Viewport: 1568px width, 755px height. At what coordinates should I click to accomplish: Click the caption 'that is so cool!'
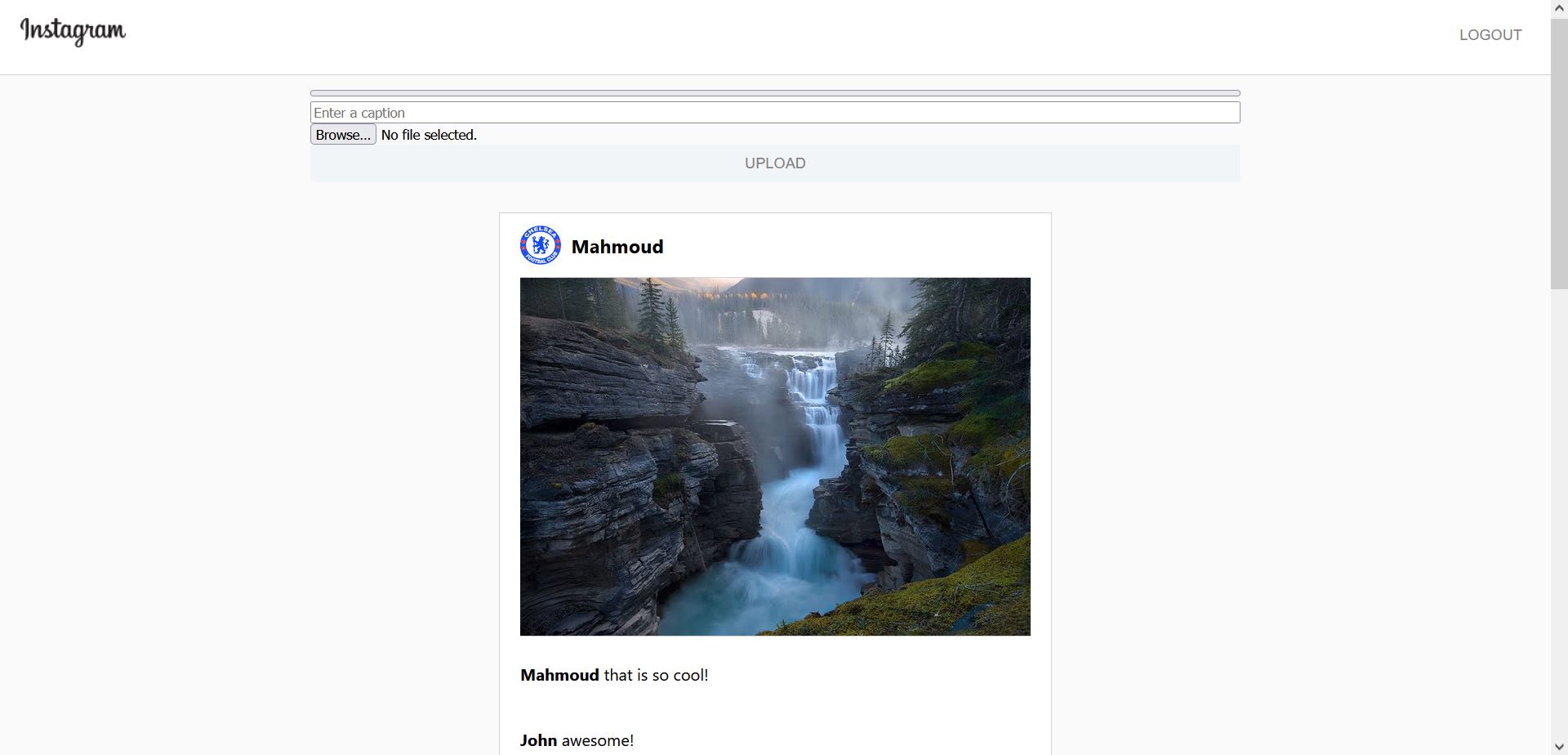pos(656,675)
